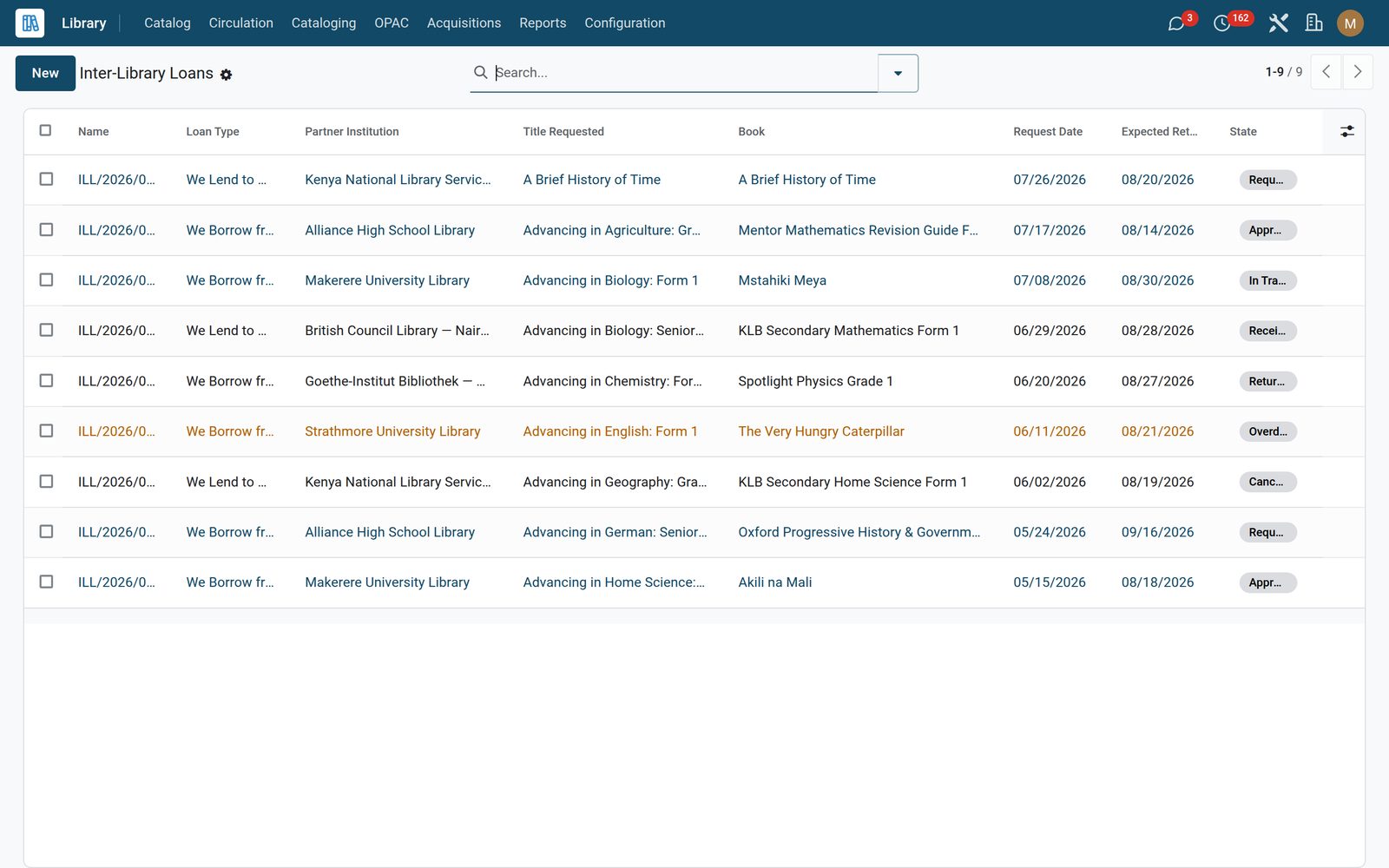Image resolution: width=1389 pixels, height=868 pixels.
Task: Create a New inter-library loan
Action: (x=45, y=73)
